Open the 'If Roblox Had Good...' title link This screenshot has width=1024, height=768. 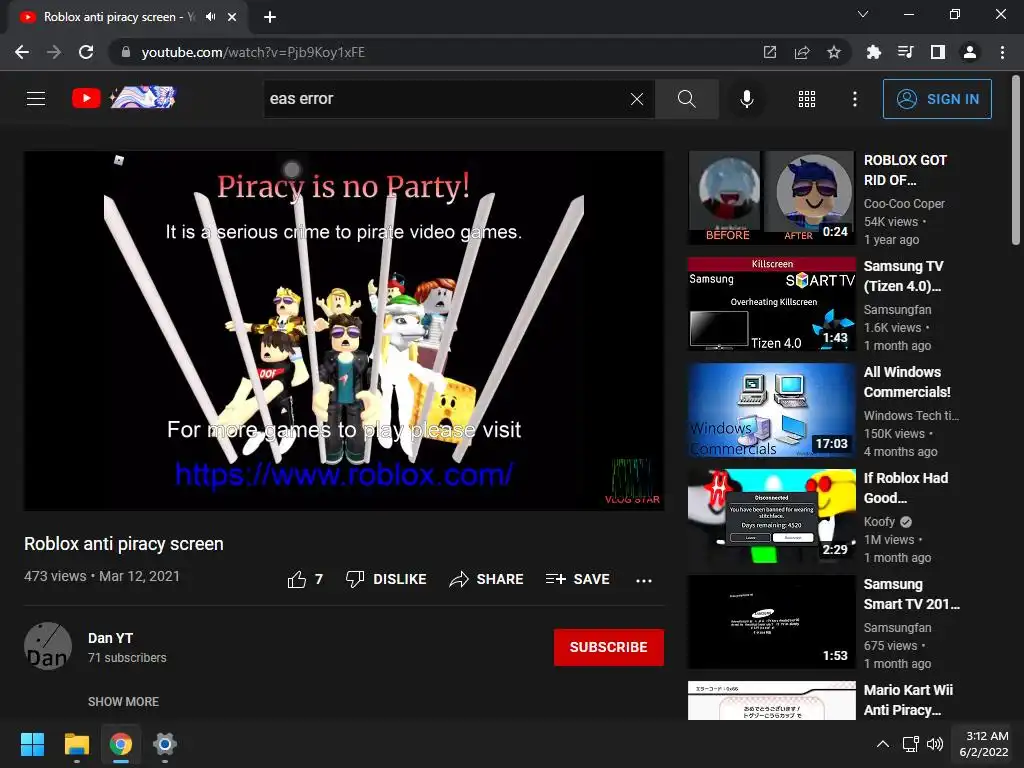point(906,488)
